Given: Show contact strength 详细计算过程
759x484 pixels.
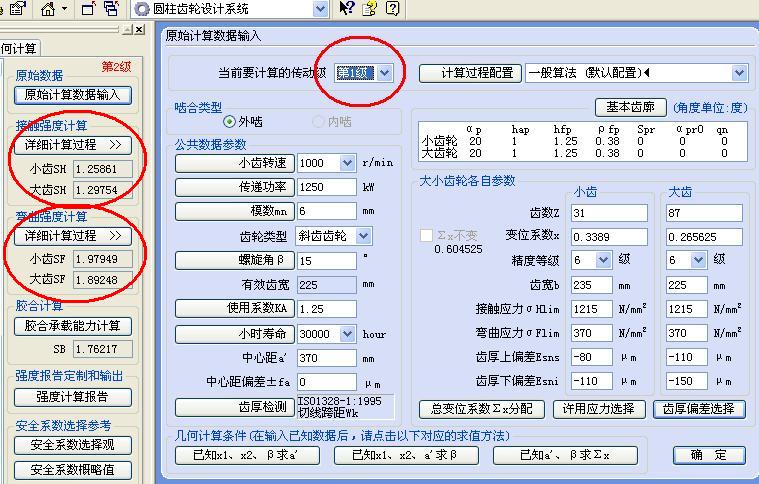Looking at the screenshot, I should pos(73,145).
